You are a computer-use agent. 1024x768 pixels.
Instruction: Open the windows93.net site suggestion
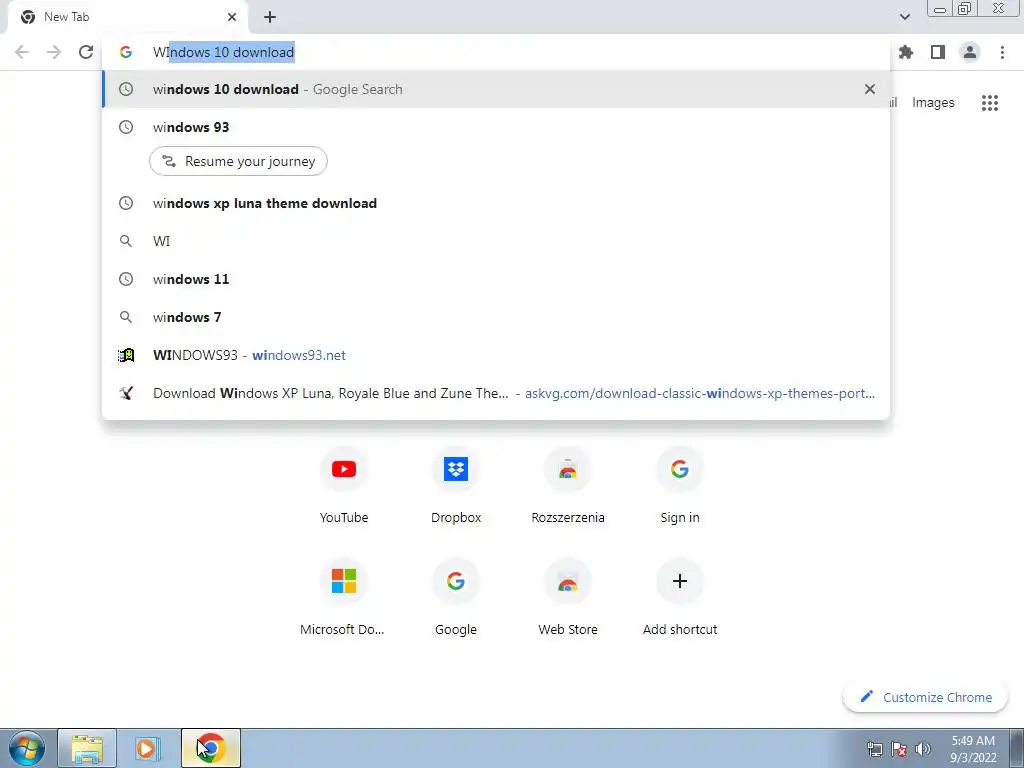click(496, 355)
